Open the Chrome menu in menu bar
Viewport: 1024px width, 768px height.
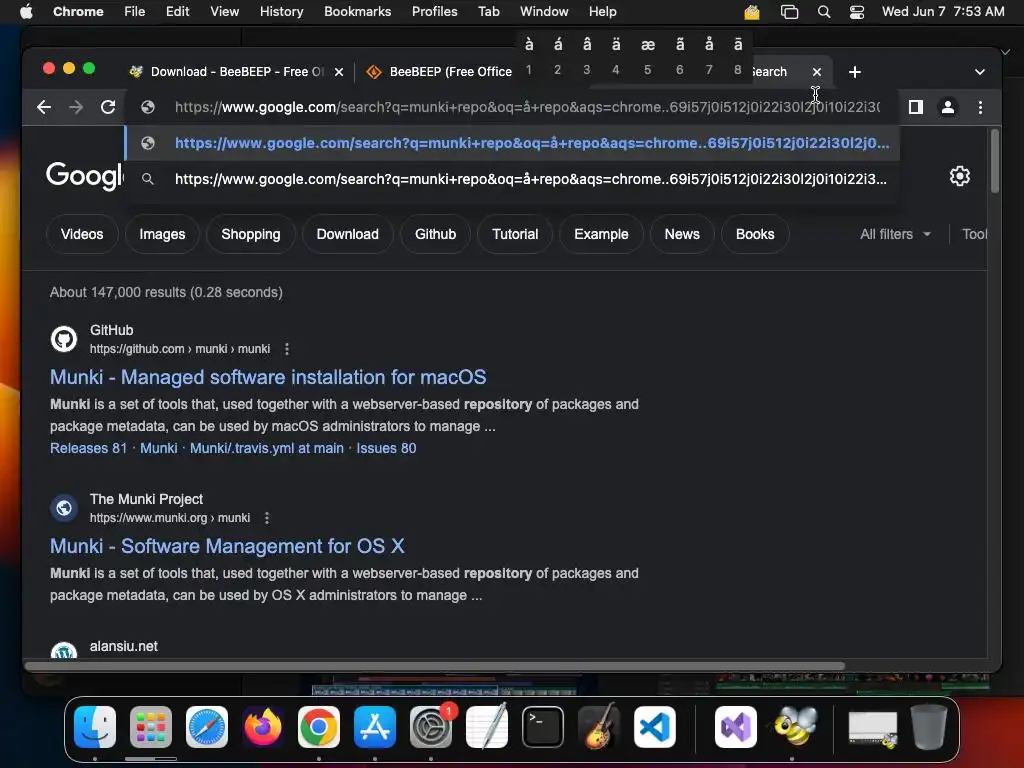pos(78,11)
